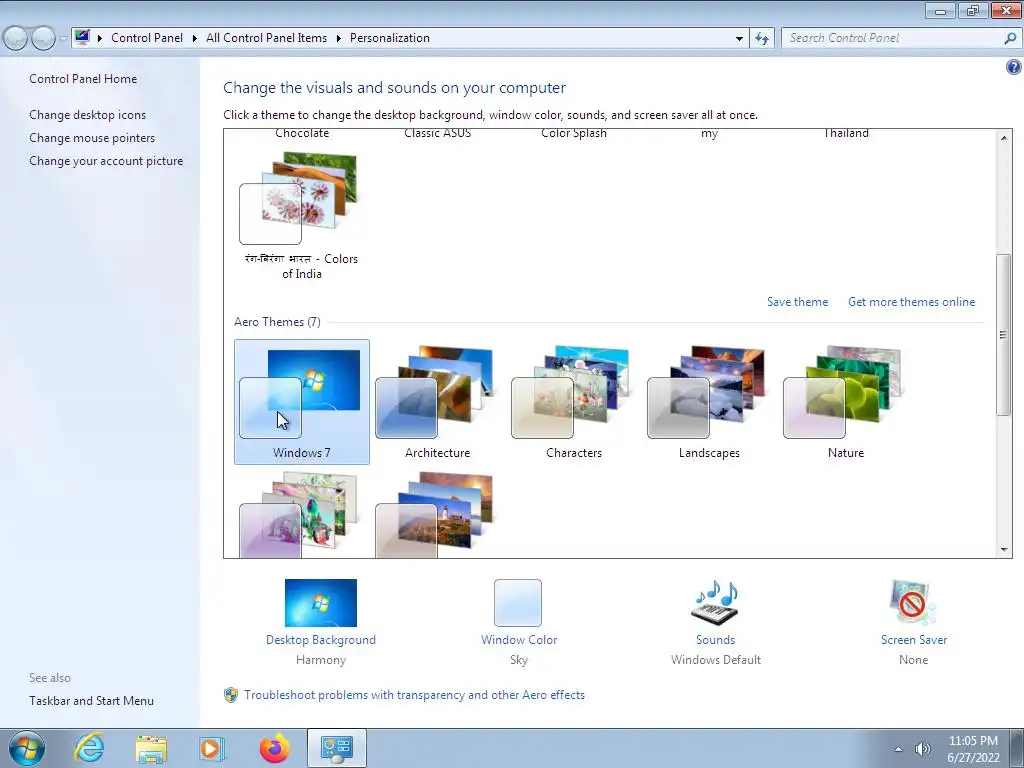Click Windows Default under Sounds
1024x768 pixels.
[715, 660]
